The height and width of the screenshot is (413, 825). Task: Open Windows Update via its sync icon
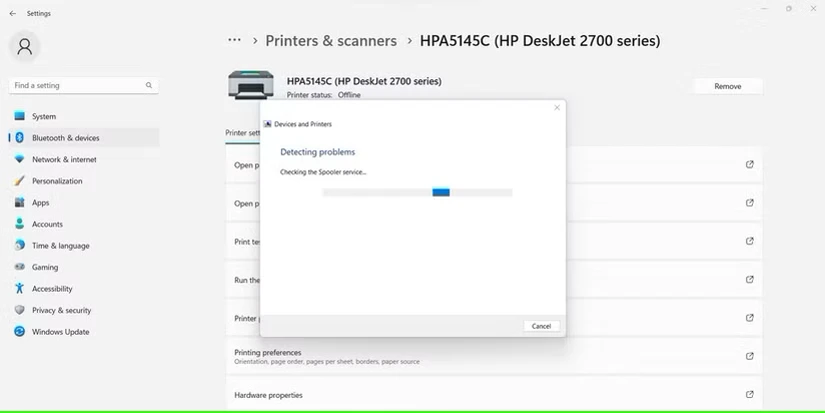[x=19, y=331]
